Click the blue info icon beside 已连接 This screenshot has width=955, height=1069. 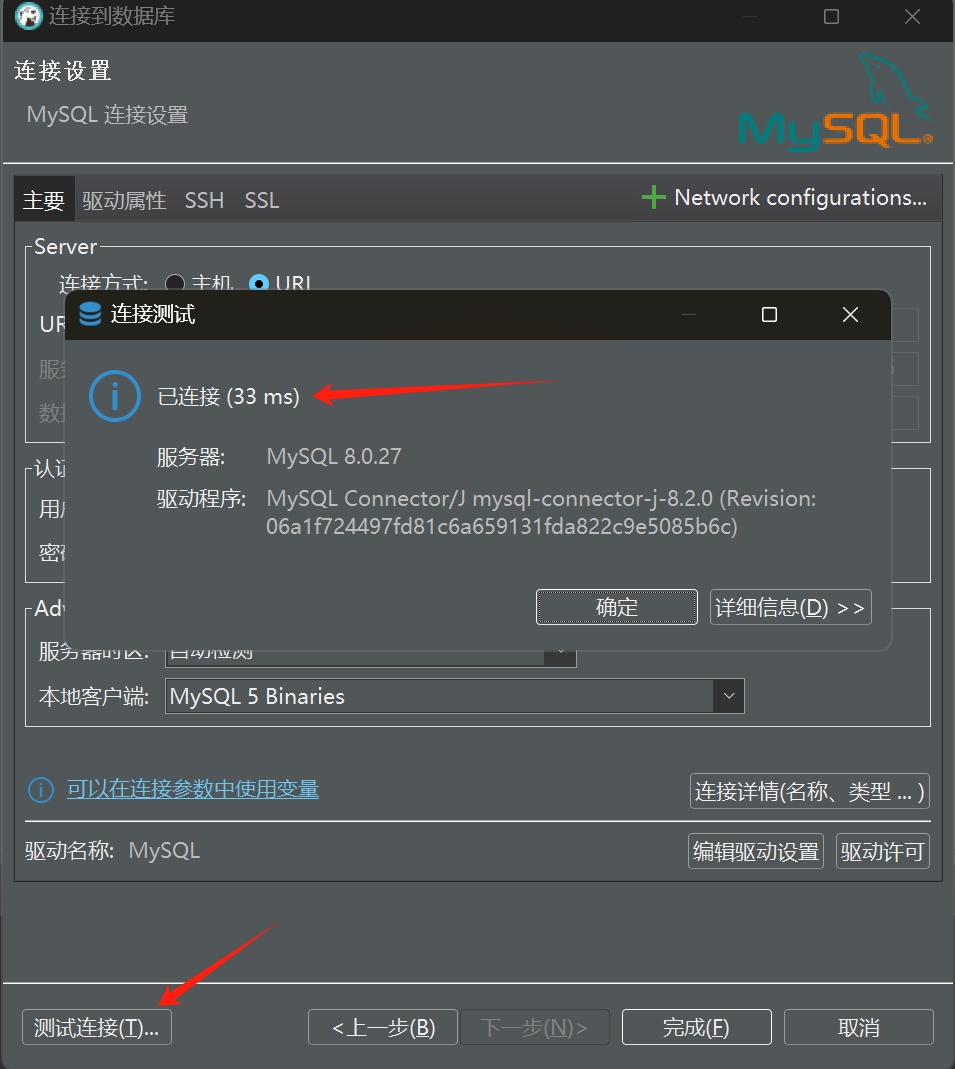tap(114, 396)
